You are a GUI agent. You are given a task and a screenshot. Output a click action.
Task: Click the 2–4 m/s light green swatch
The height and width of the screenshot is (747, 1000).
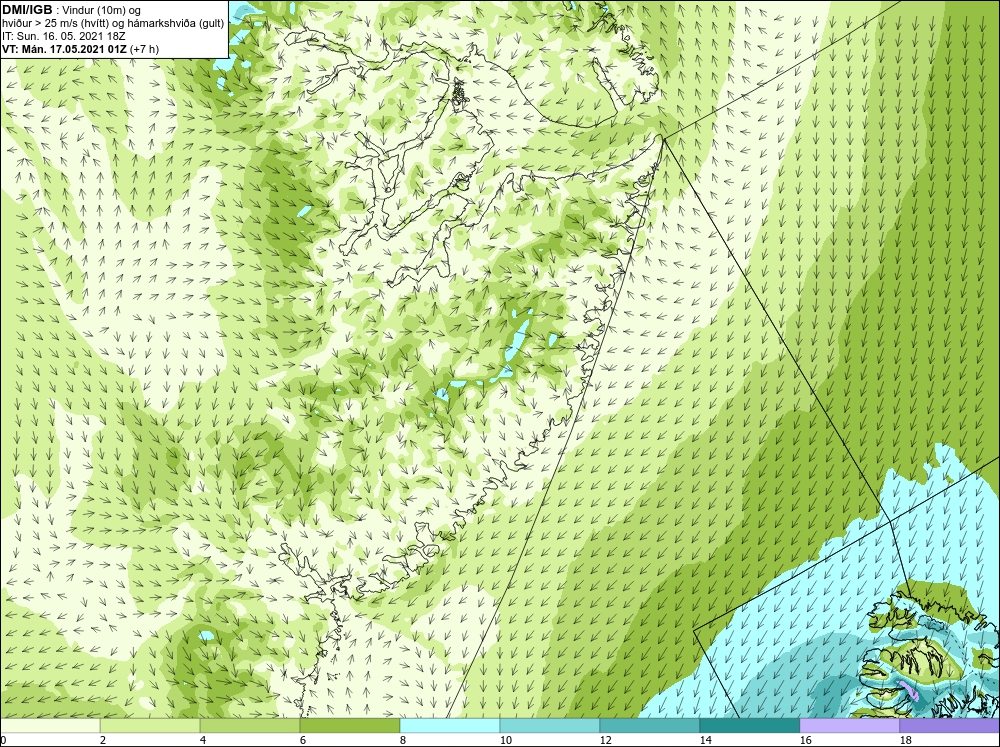tap(150, 726)
